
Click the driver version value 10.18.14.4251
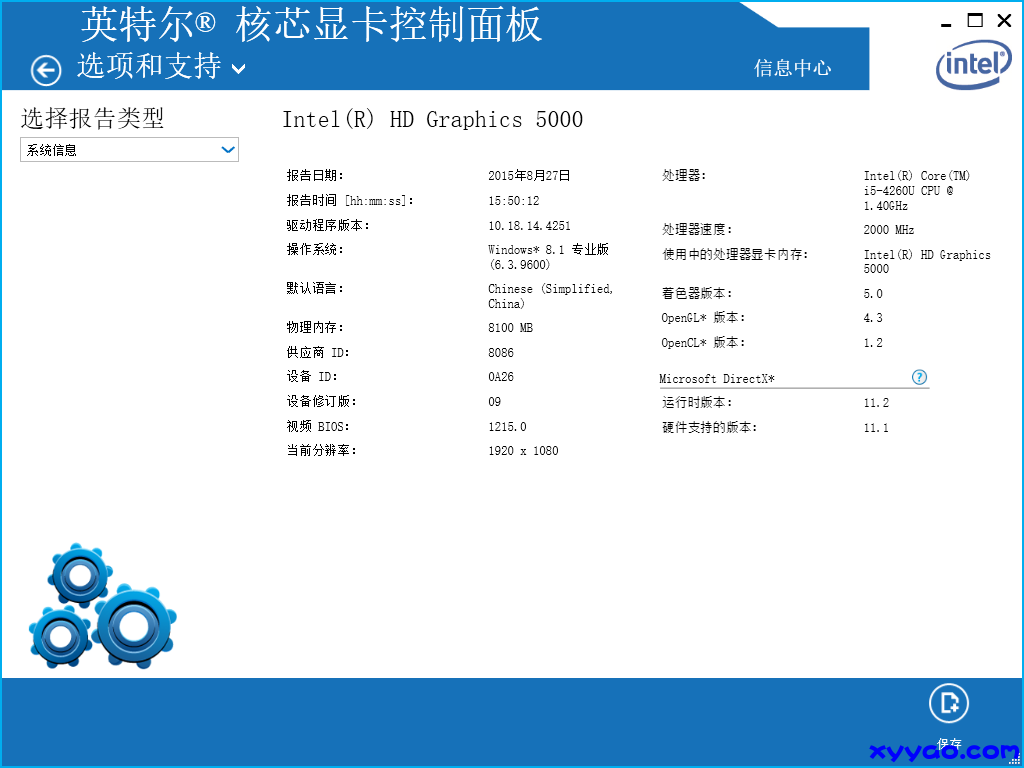click(x=529, y=226)
